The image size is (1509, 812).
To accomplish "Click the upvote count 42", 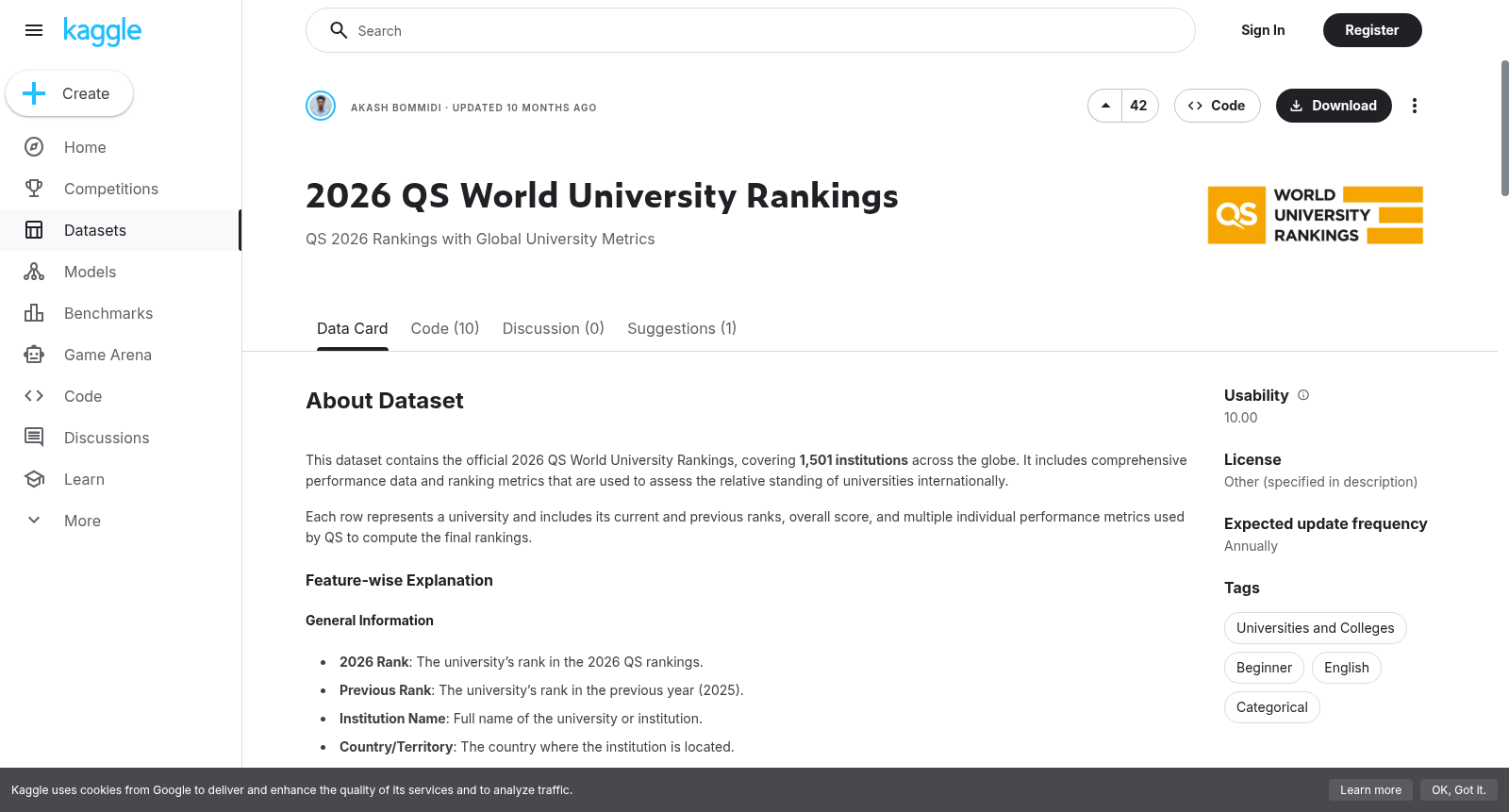I will point(1139,106).
